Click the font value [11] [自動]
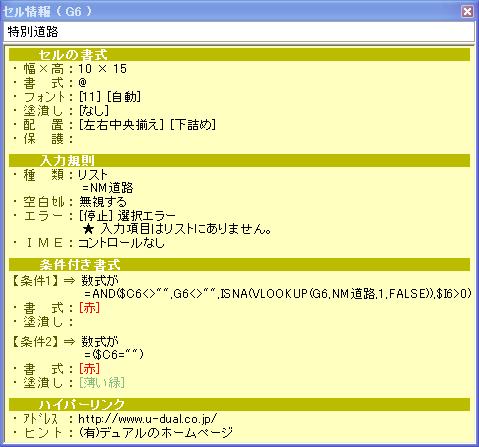This screenshot has height=447, width=479. [110, 97]
